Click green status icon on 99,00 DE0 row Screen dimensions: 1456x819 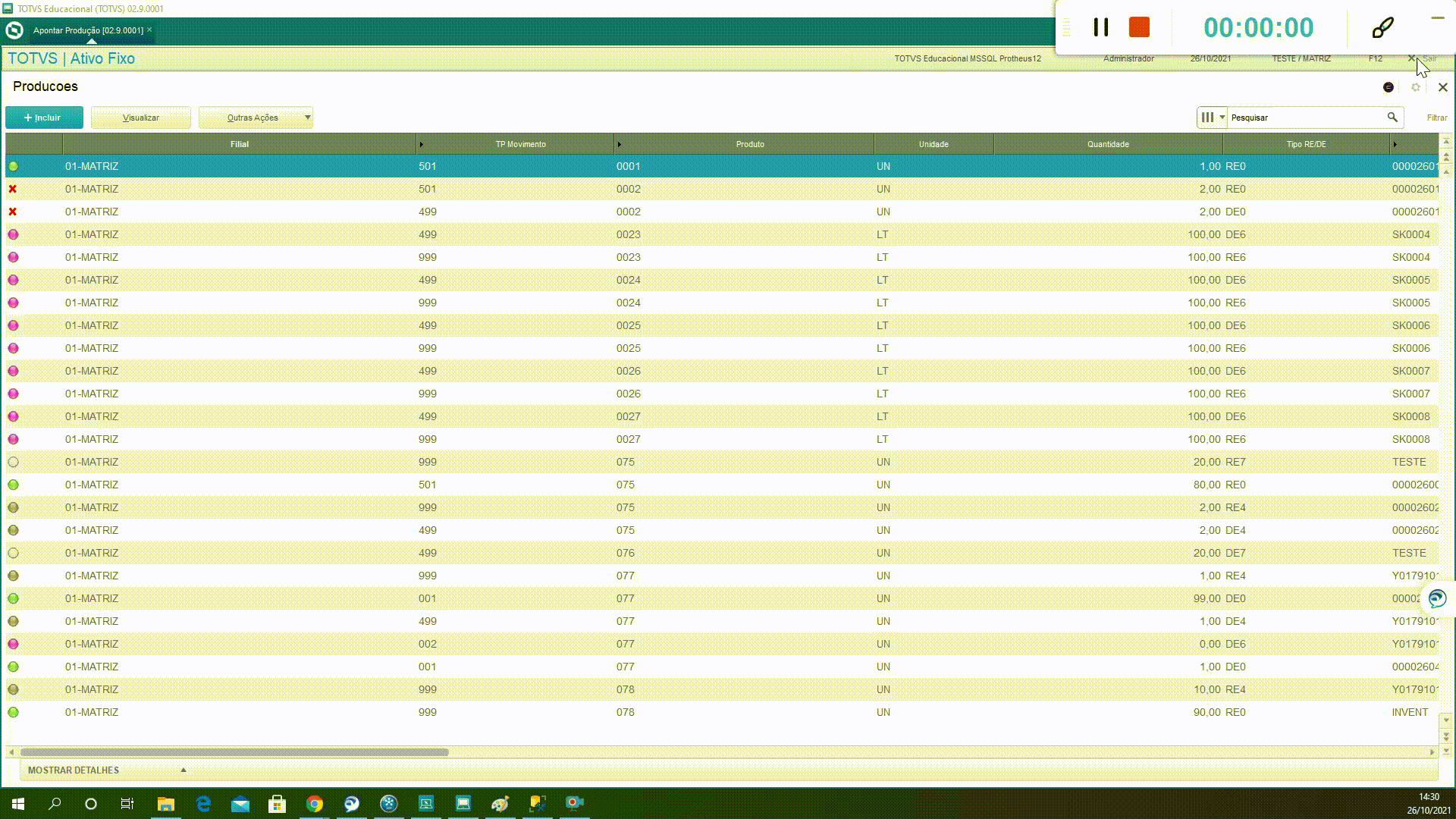13,598
